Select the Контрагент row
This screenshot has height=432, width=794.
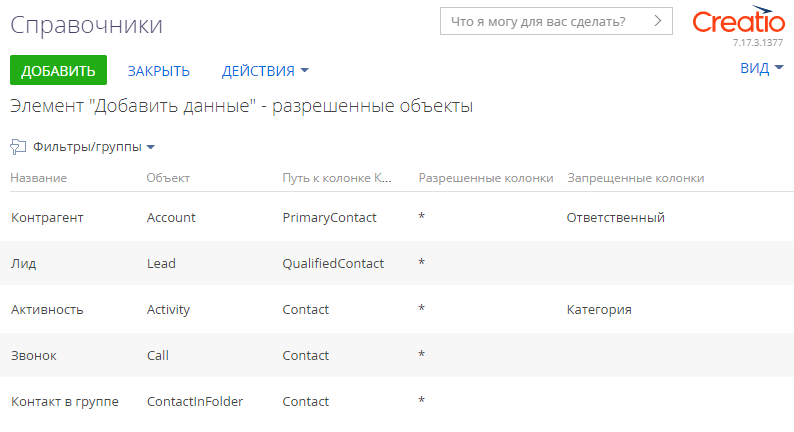(397, 218)
